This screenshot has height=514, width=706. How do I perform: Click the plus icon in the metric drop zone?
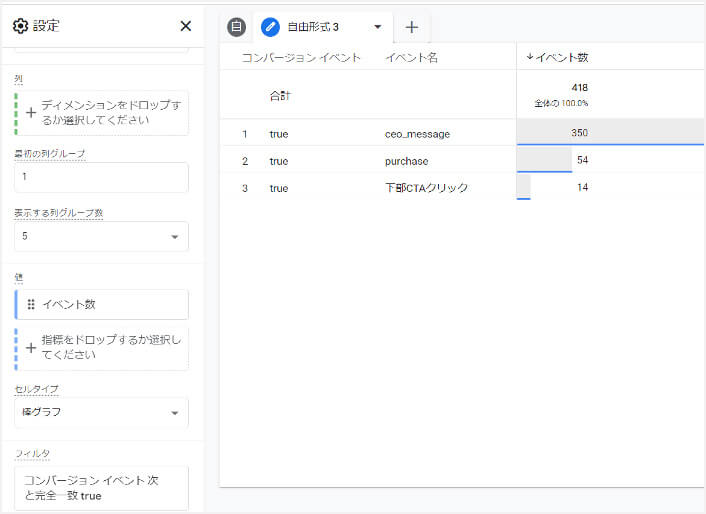click(x=31, y=347)
